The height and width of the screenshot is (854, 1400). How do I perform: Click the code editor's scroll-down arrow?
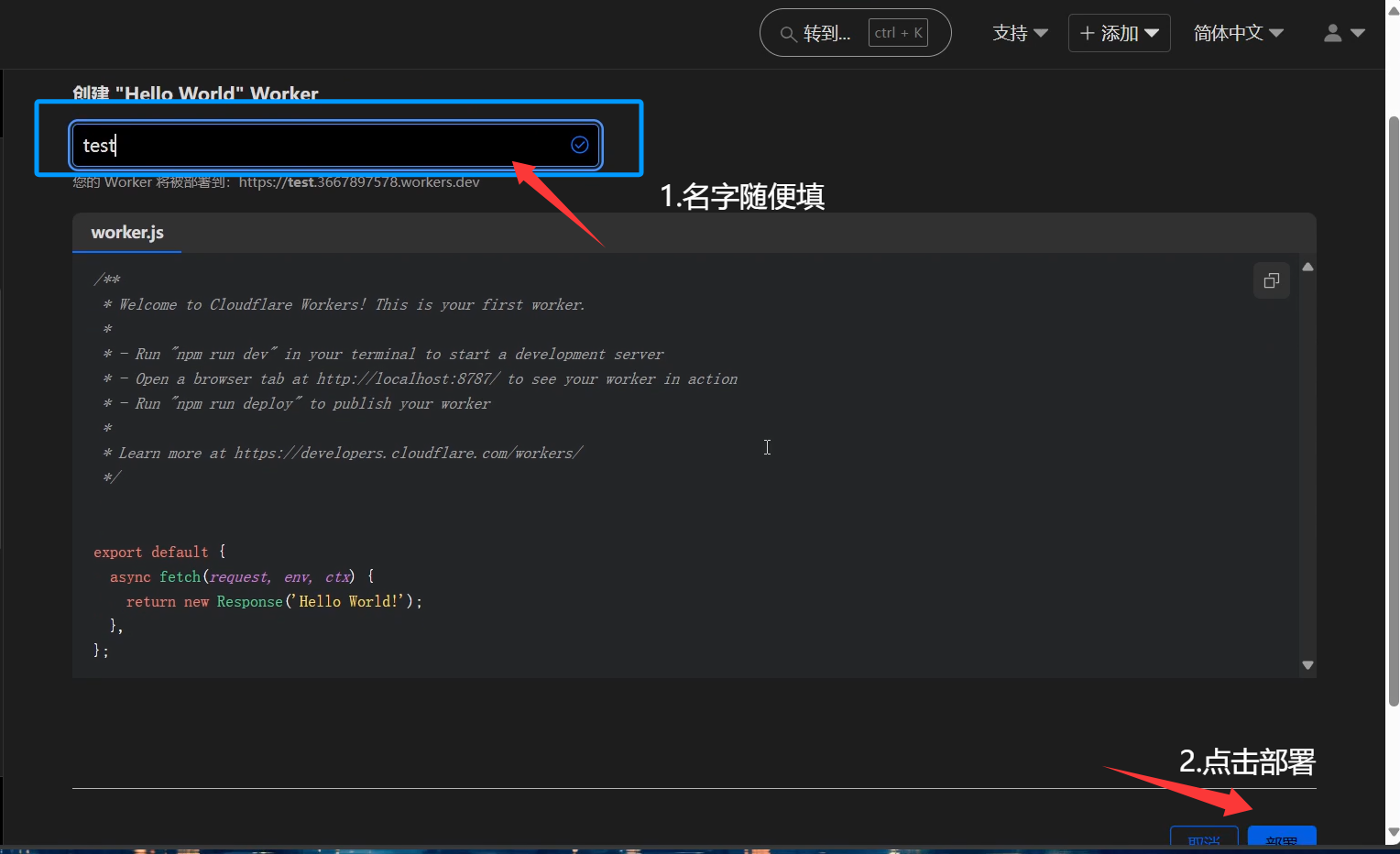point(1307,665)
